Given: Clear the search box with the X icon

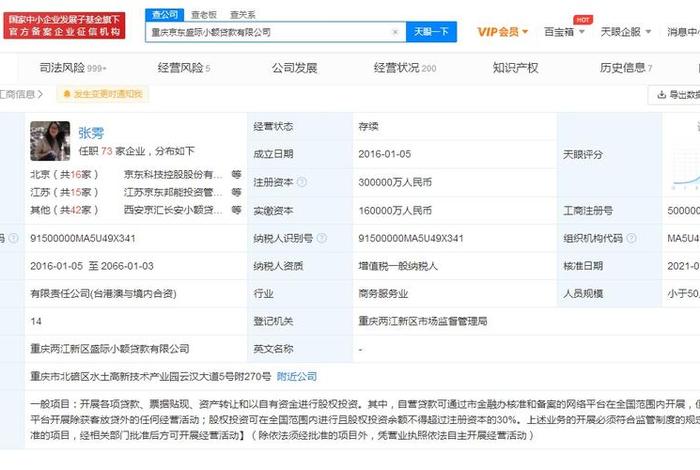Looking at the screenshot, I should click(x=395, y=32).
